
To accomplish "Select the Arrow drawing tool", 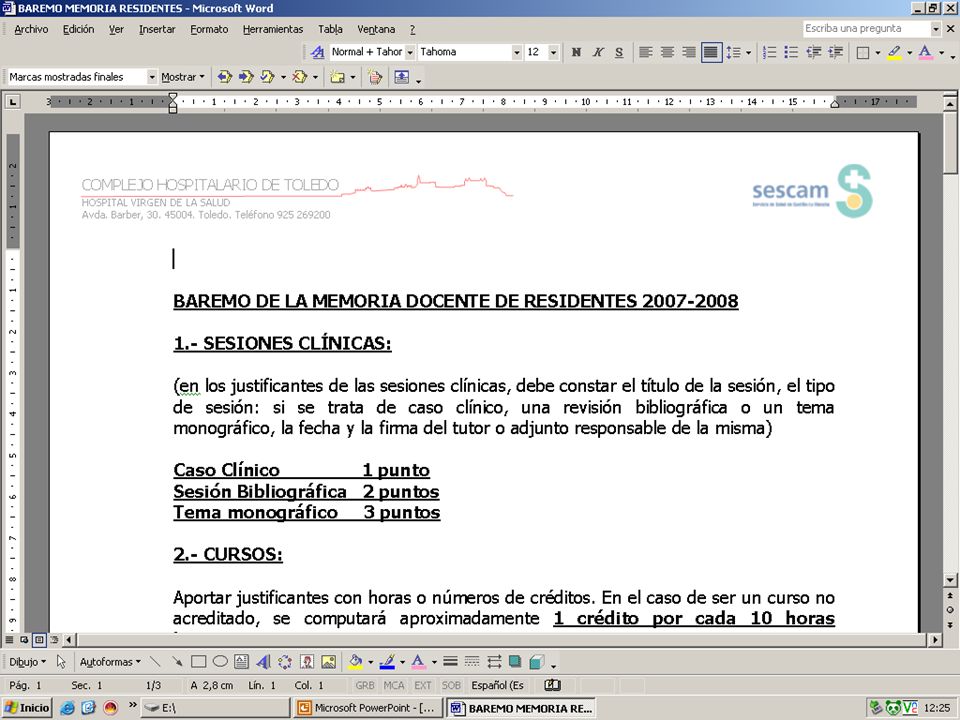I will click(177, 662).
